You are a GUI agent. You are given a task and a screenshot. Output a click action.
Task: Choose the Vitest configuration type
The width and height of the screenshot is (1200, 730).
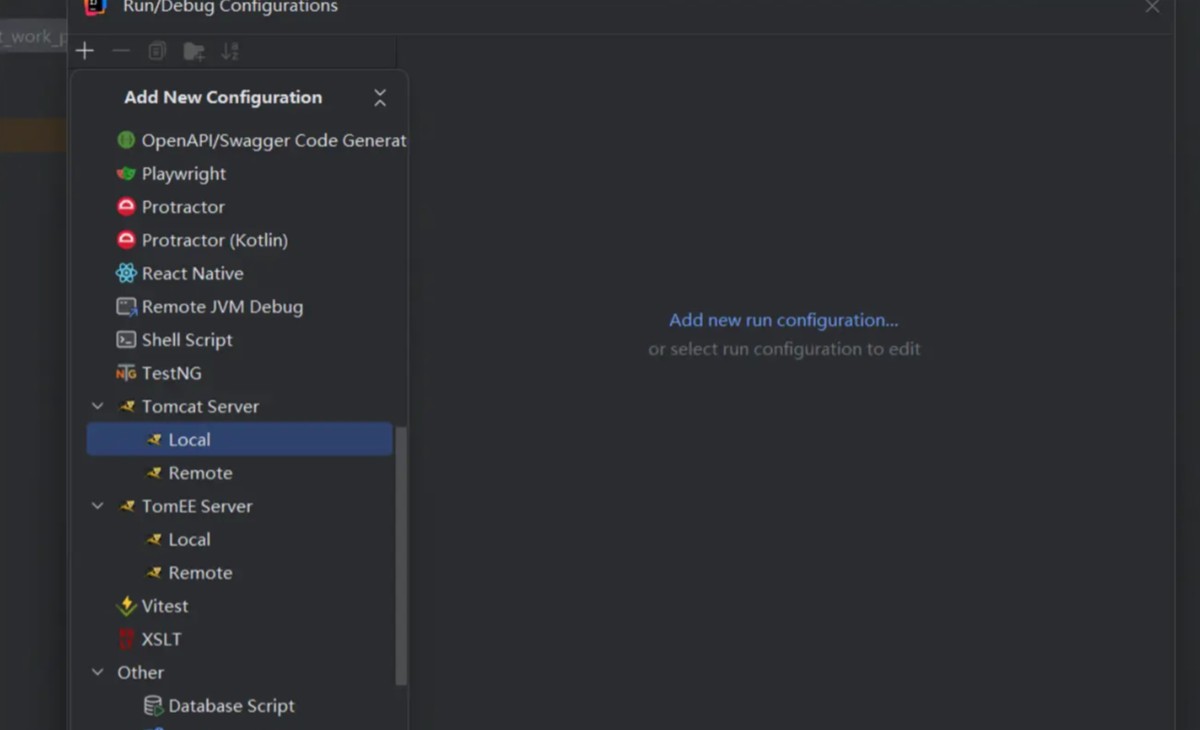(164, 606)
